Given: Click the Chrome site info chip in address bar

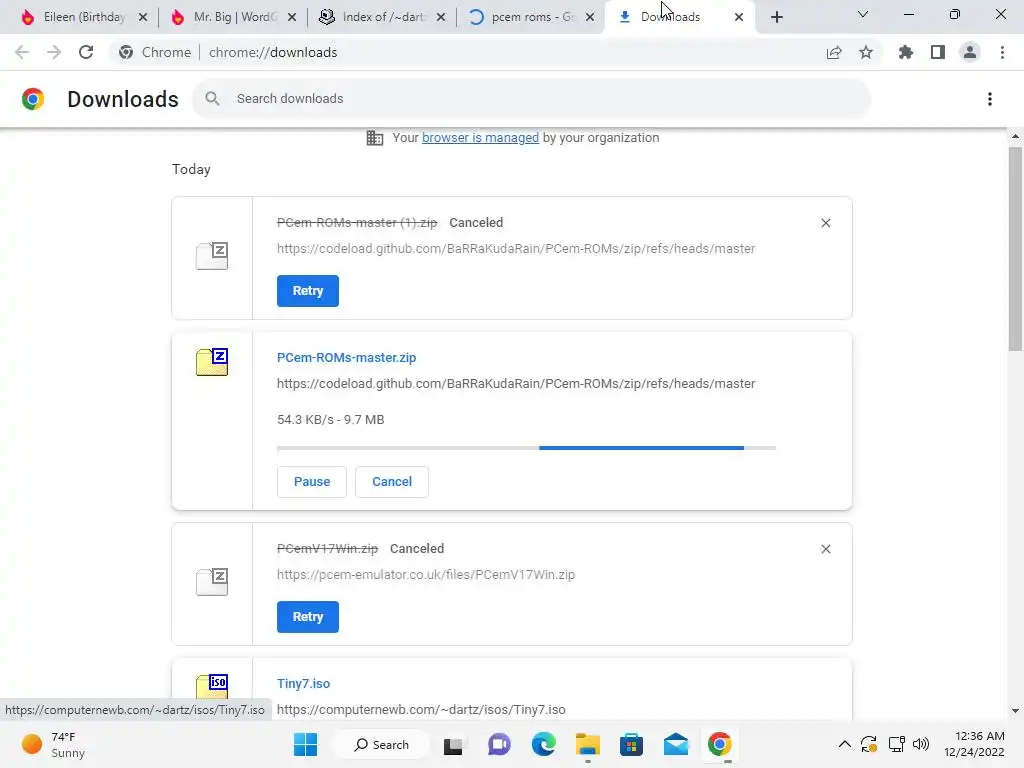Looking at the screenshot, I should [155, 52].
